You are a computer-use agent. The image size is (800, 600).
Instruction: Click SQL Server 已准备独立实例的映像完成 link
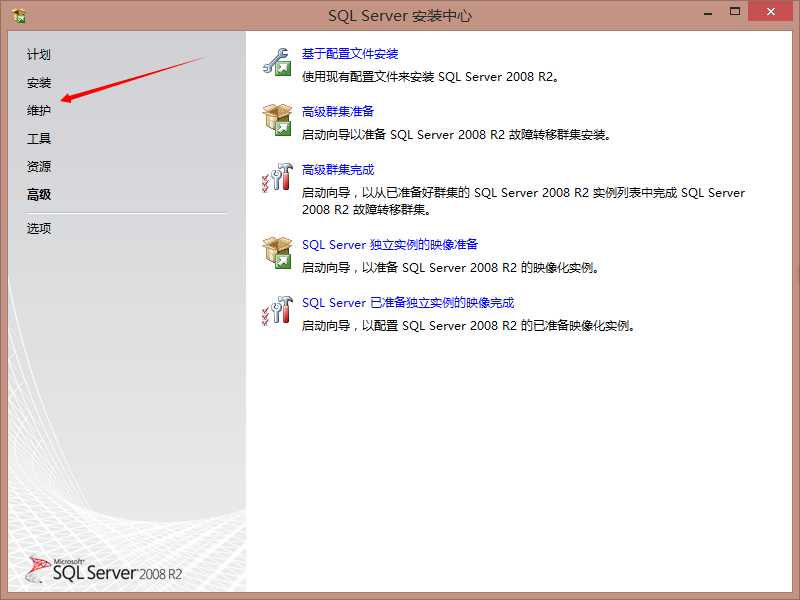tap(408, 303)
